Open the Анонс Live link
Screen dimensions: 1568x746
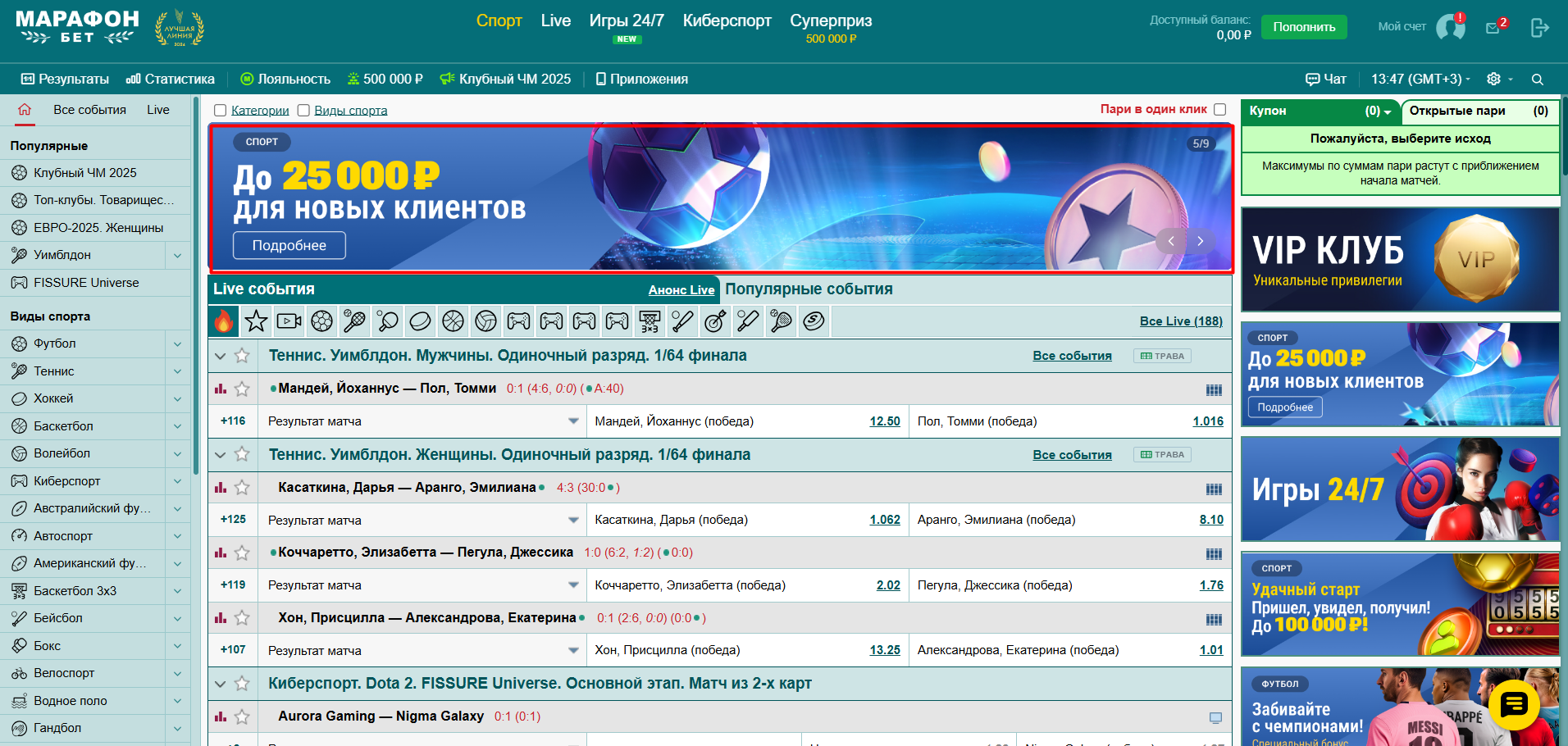pyautogui.click(x=681, y=290)
